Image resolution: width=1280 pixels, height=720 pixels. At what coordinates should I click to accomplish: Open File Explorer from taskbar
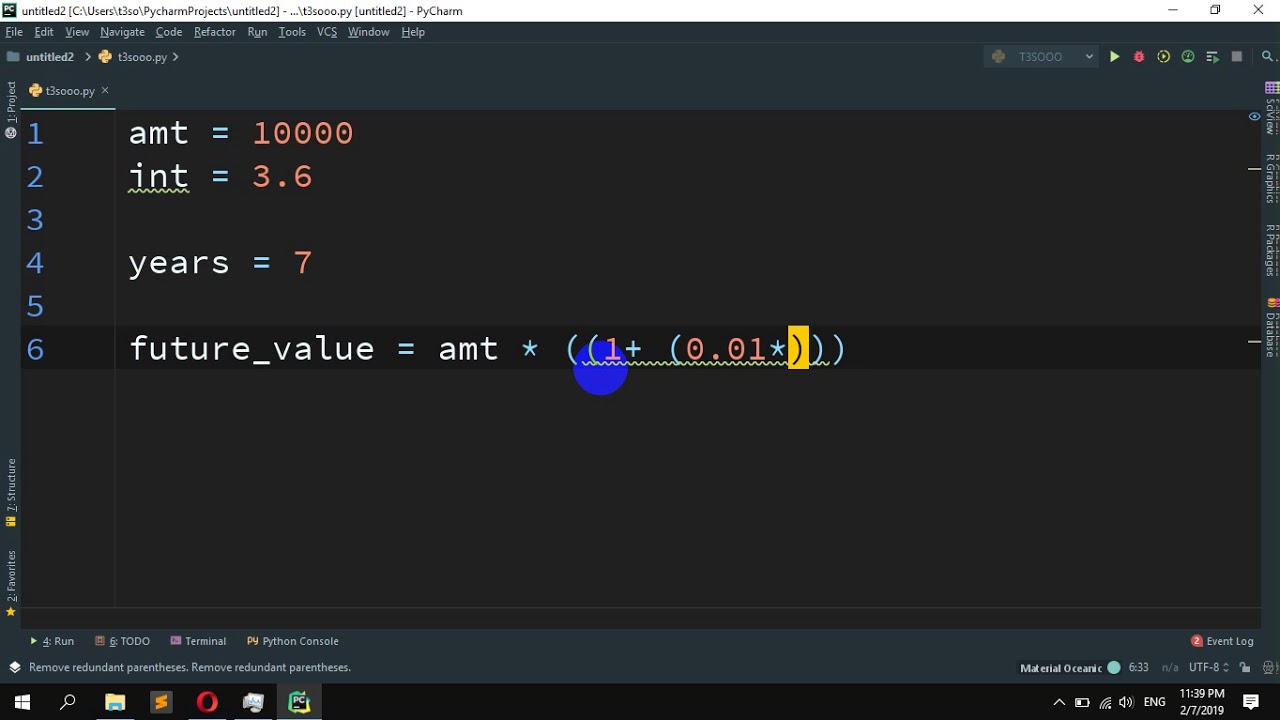(115, 702)
